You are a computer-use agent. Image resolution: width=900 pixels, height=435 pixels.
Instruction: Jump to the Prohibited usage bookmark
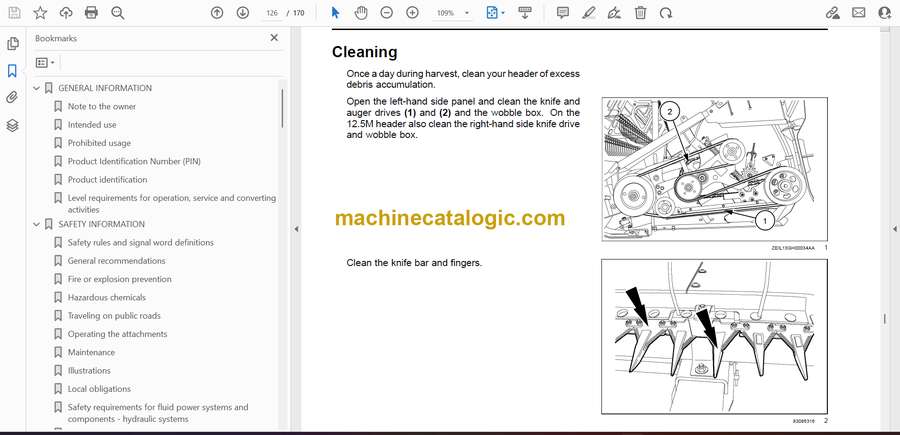click(99, 143)
